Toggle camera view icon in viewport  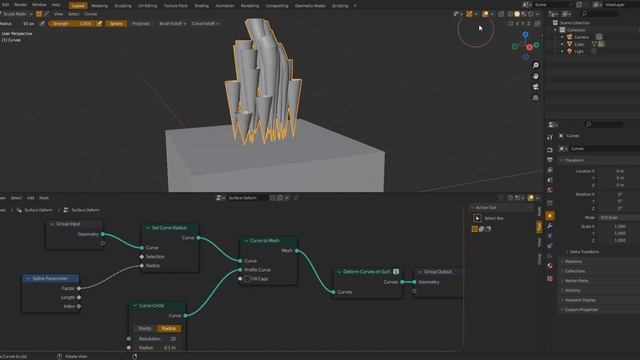pyautogui.click(x=536, y=87)
